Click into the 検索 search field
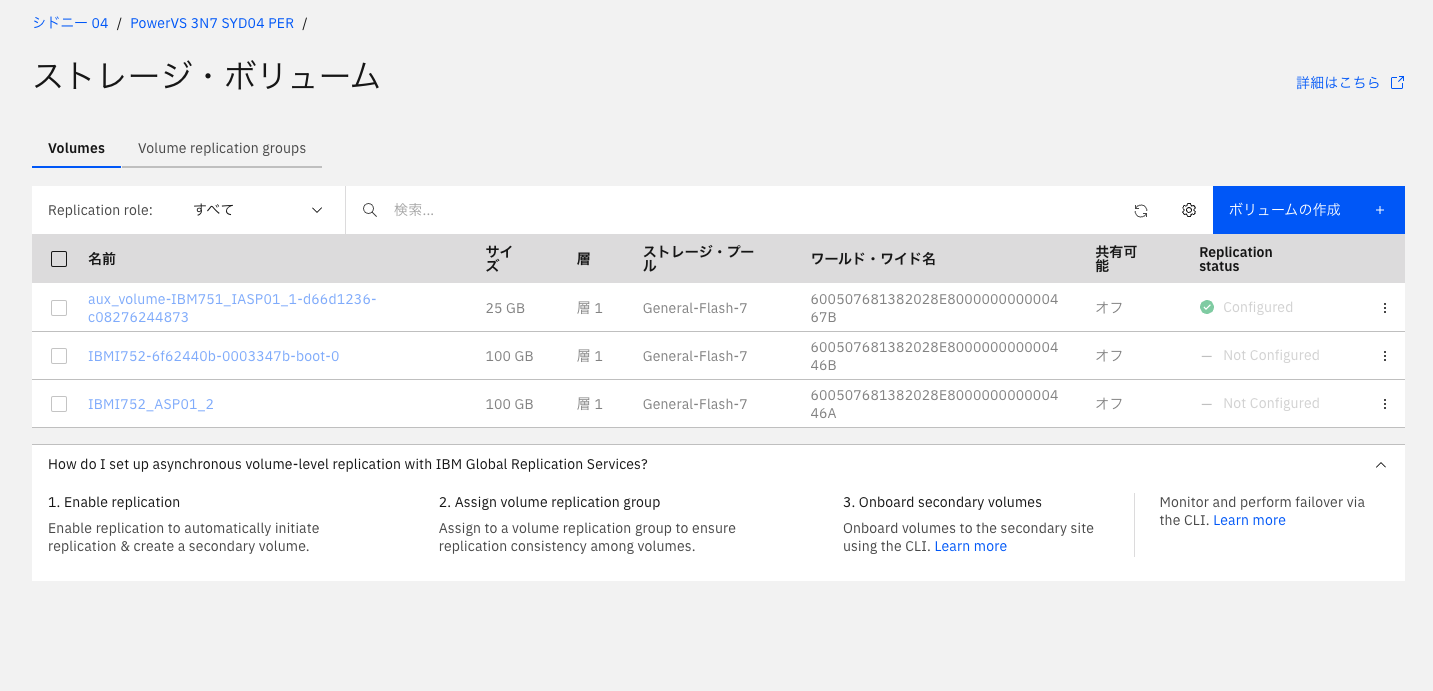1433x691 pixels. tap(750, 210)
